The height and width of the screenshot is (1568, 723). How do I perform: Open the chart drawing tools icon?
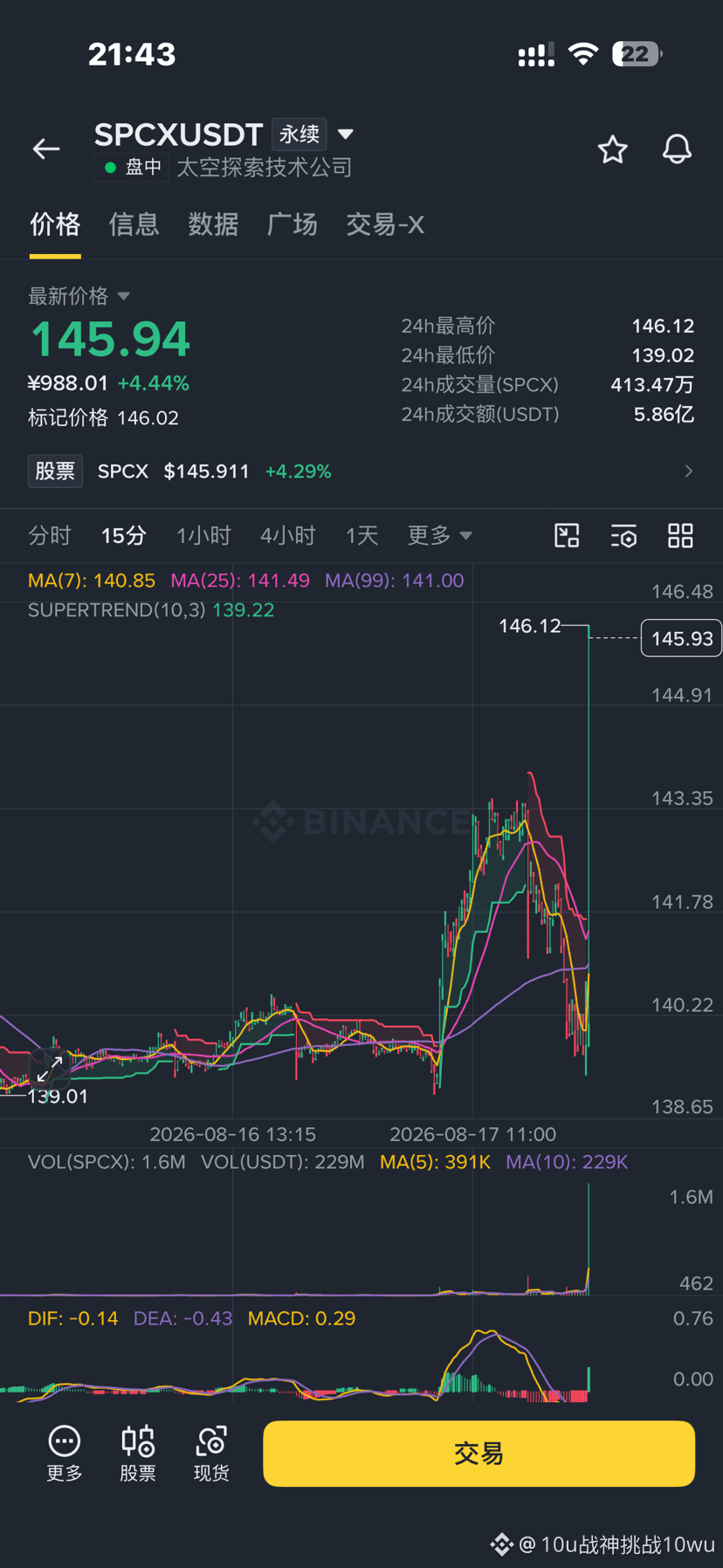(x=568, y=535)
